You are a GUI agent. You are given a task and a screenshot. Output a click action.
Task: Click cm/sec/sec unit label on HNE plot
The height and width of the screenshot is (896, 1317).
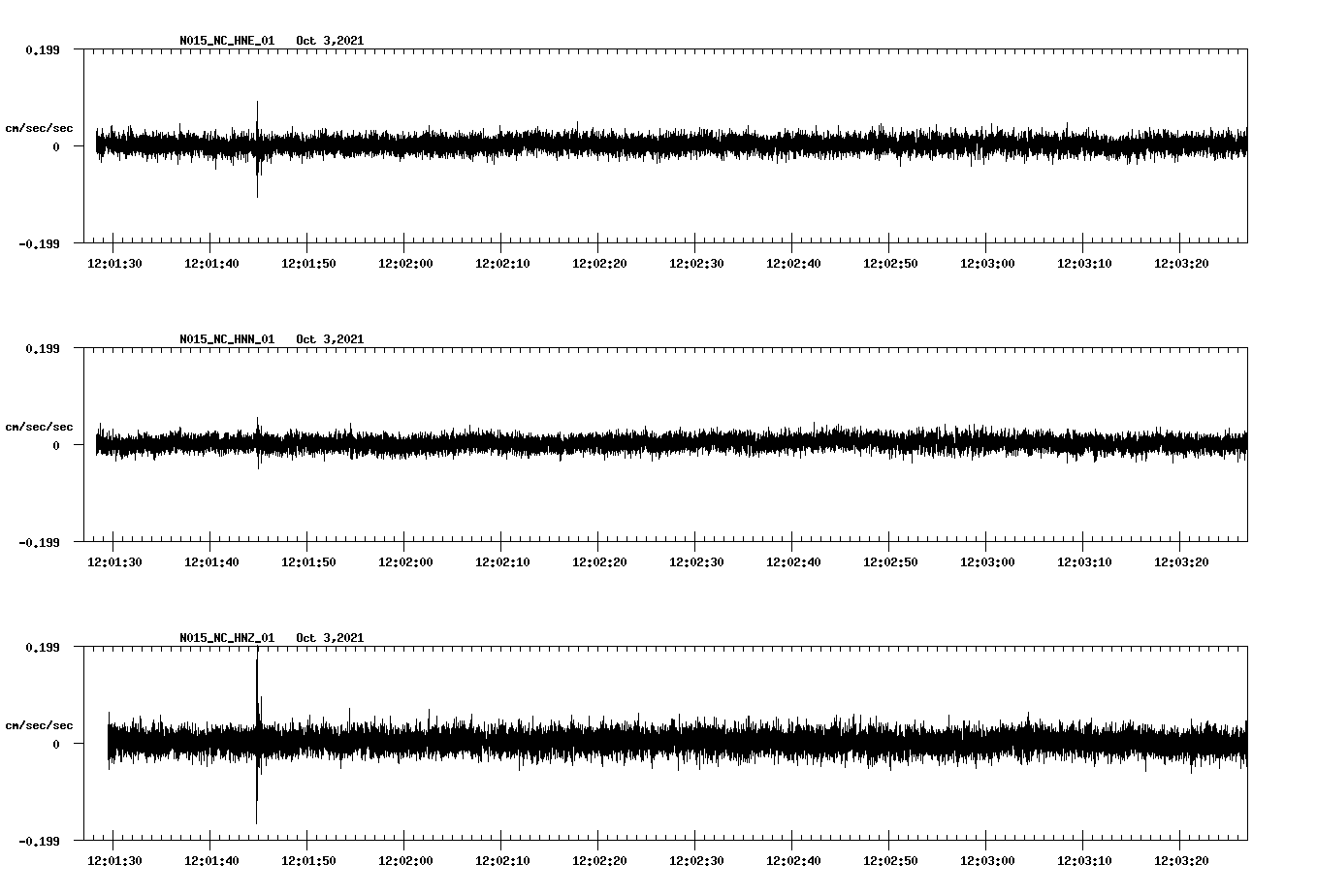click(39, 128)
